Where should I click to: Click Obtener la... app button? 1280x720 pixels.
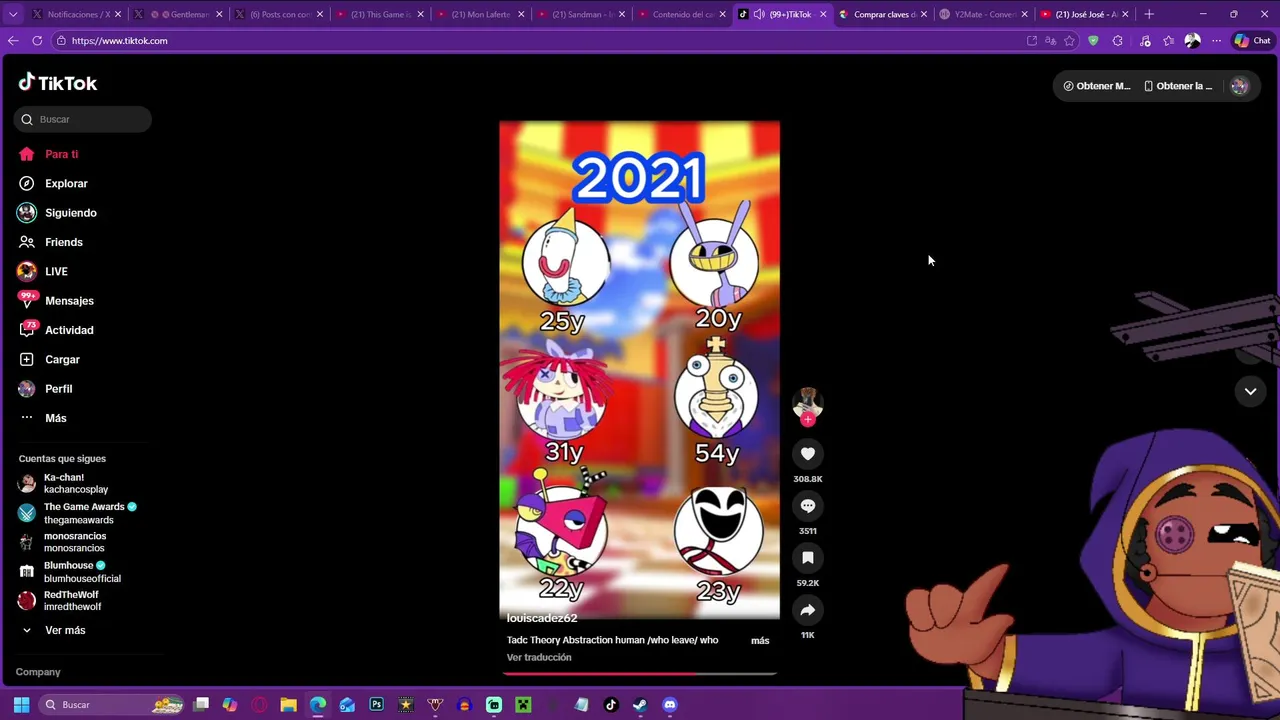coord(1178,86)
